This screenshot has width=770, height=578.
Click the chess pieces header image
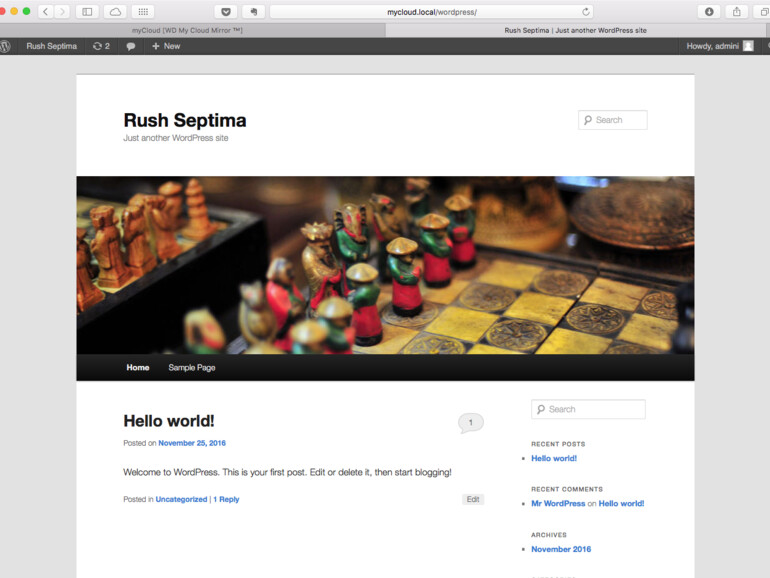click(x=385, y=265)
